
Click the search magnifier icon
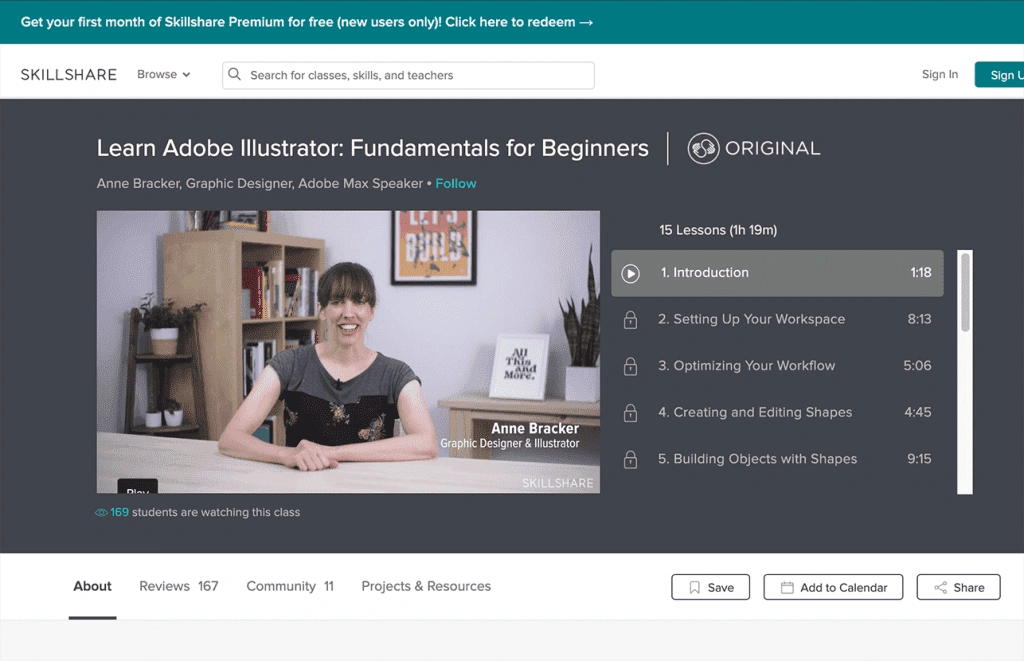[235, 75]
